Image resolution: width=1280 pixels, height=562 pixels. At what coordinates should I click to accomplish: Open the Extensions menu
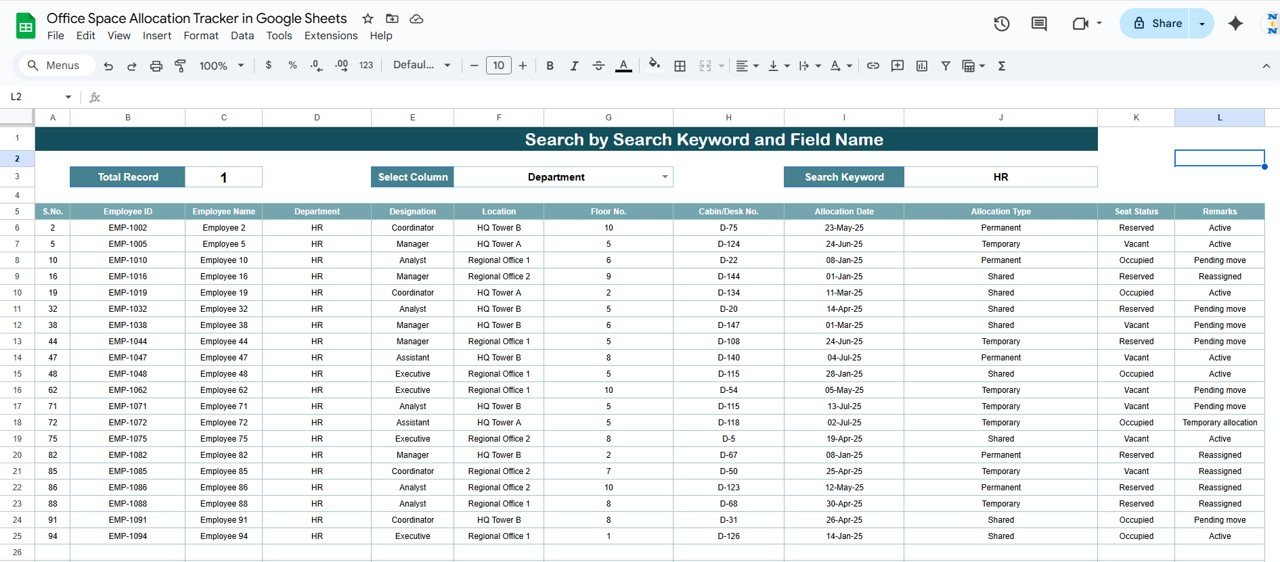[x=331, y=36]
